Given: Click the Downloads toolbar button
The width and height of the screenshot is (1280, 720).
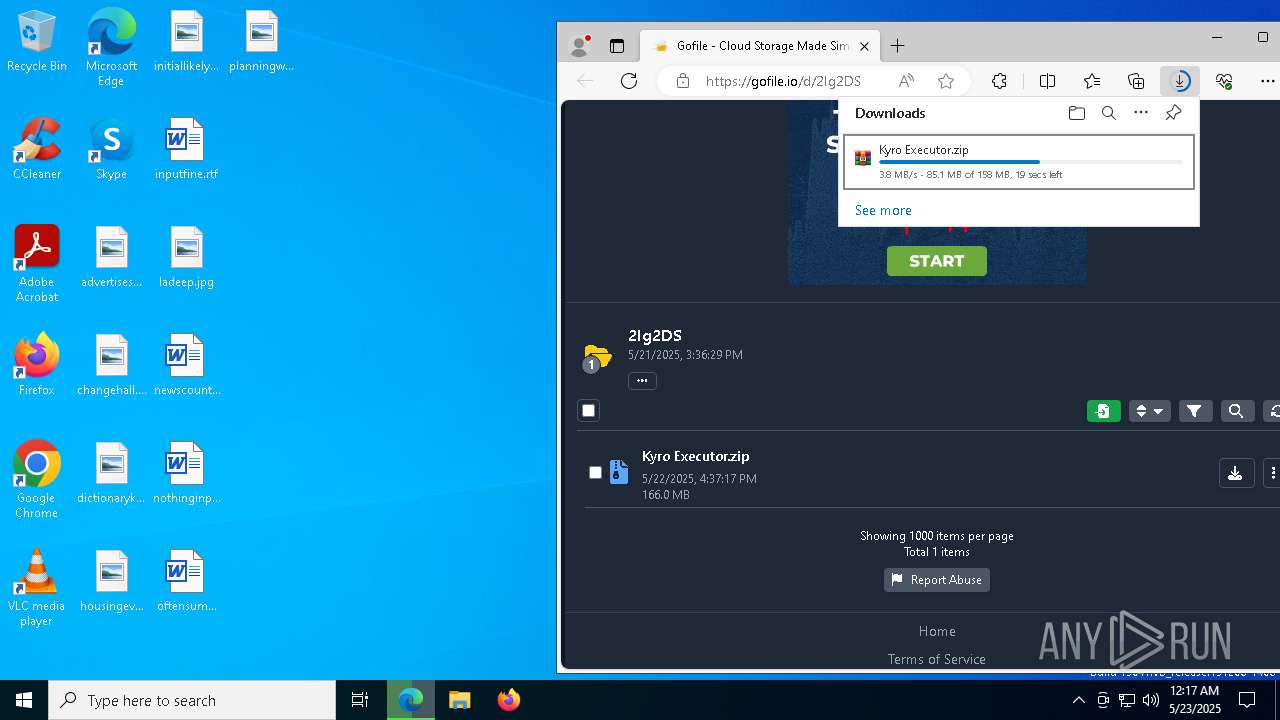Looking at the screenshot, I should click(1180, 81).
